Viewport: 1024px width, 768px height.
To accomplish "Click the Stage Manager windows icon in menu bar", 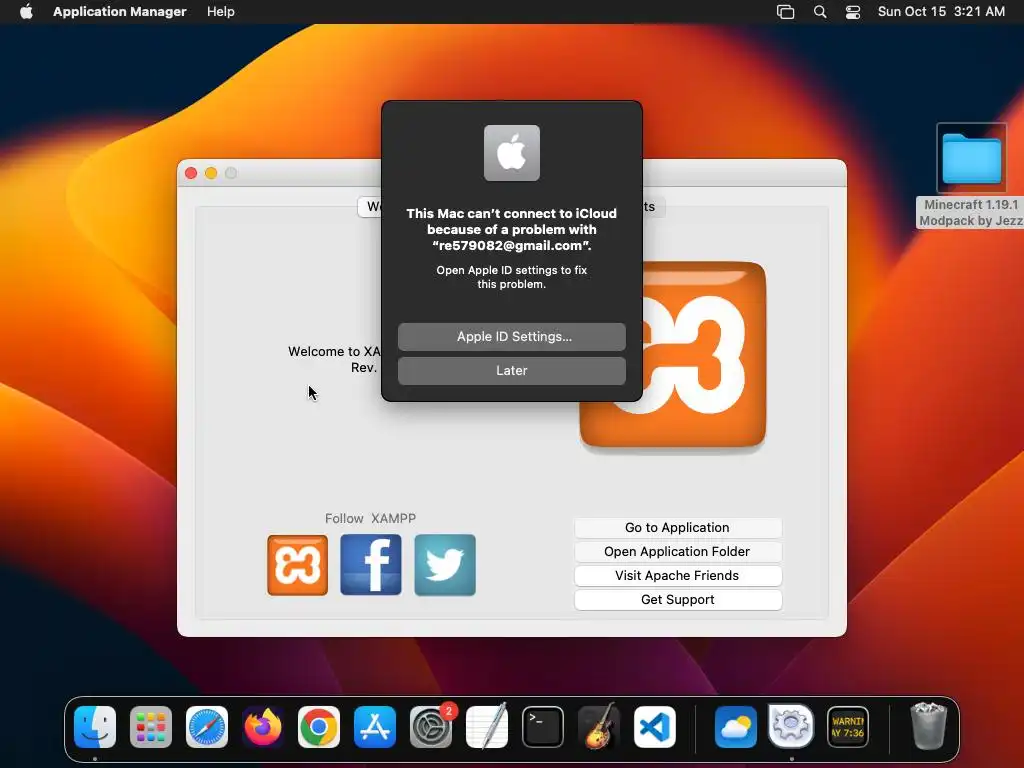I will point(786,12).
